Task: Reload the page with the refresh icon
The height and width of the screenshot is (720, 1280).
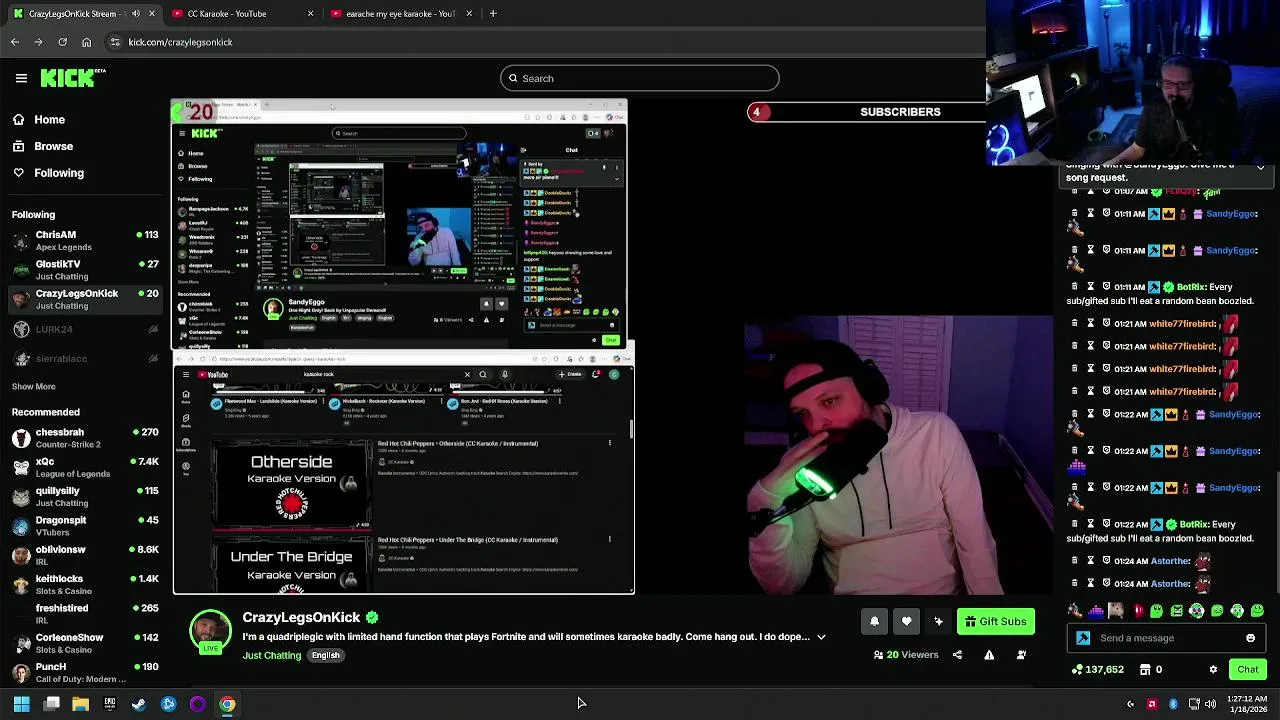Action: [x=62, y=42]
